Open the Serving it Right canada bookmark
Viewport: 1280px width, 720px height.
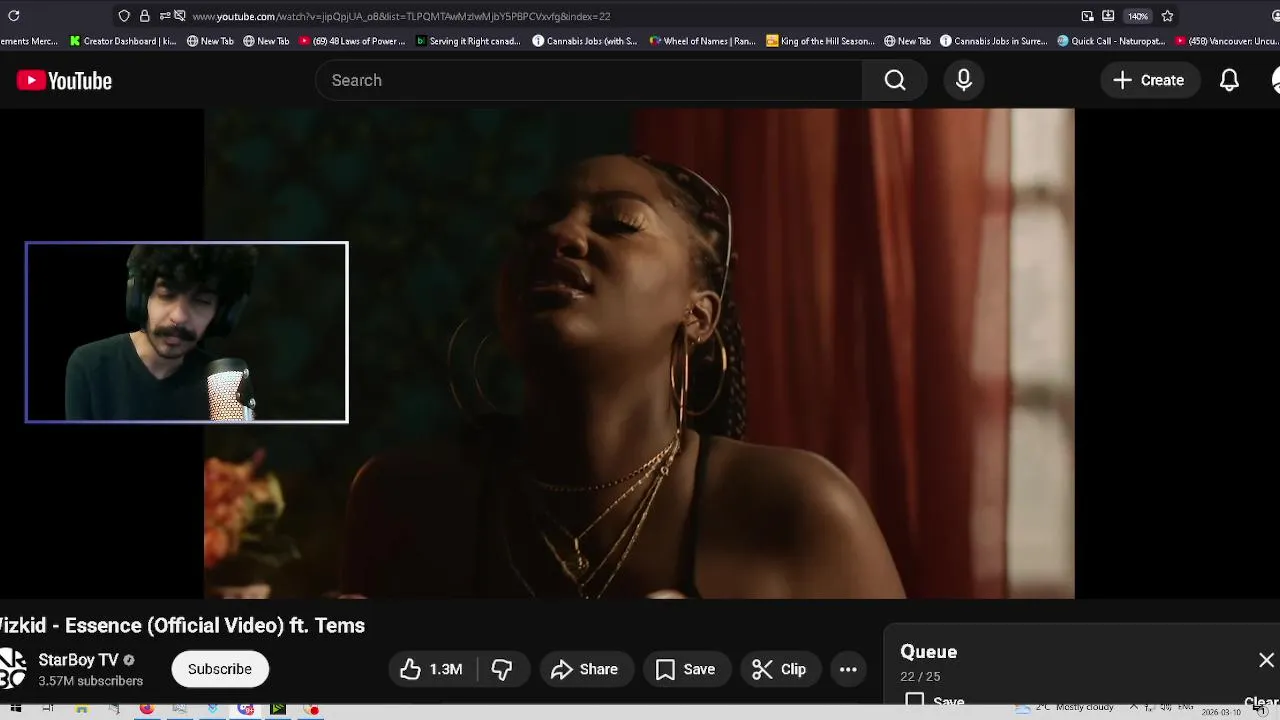click(468, 41)
